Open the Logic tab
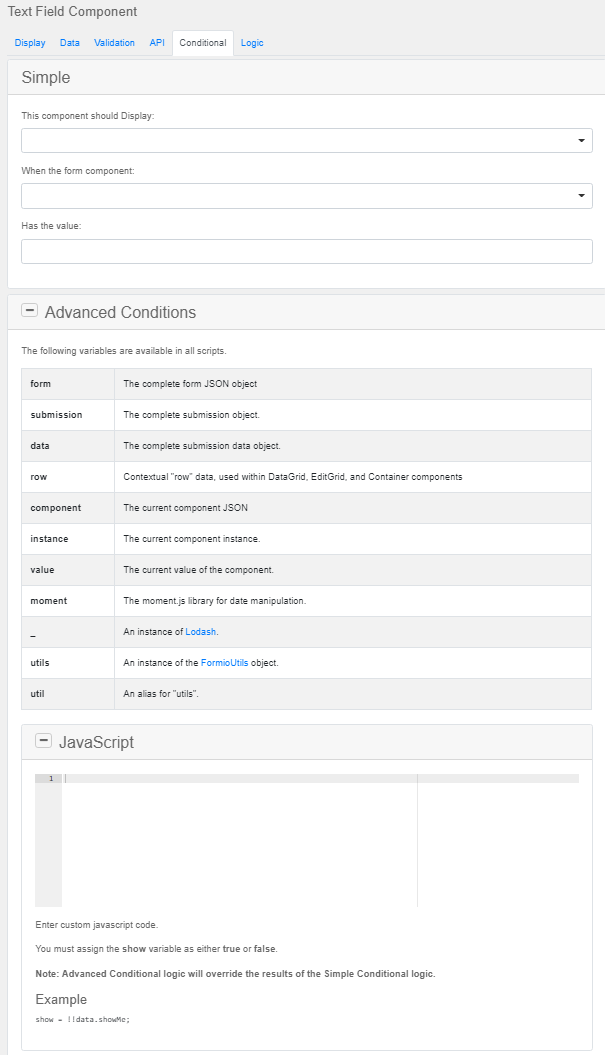Image resolution: width=605 pixels, height=1055 pixels. (252, 43)
